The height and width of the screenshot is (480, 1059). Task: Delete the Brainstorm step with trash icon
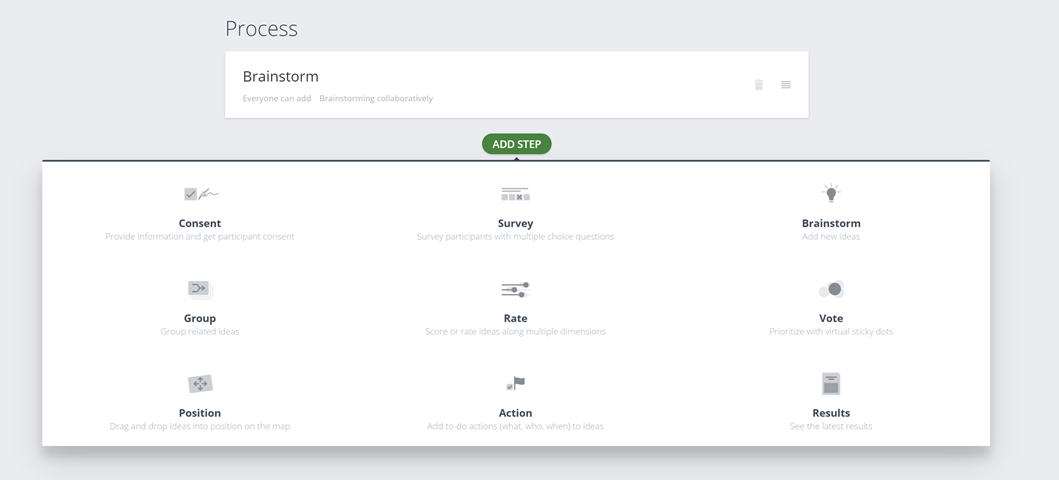pos(758,84)
